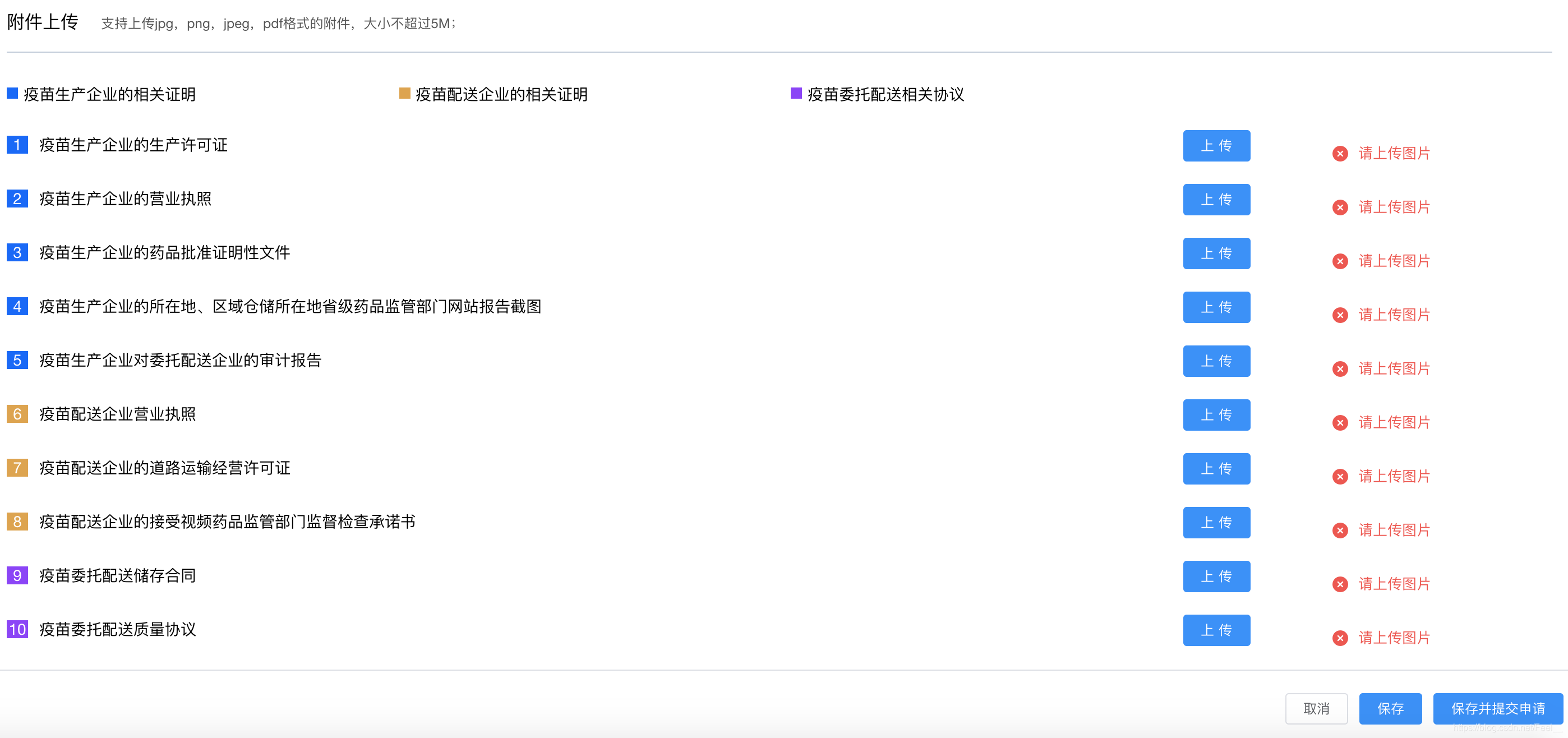This screenshot has width=1568, height=738.
Task: Click blue legend swatch for 疫苗生产企业的相关证明
Action: [12, 93]
